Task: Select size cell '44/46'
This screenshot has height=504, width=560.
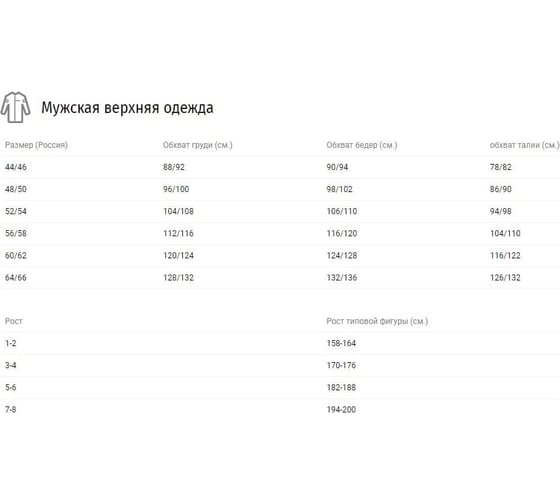Action: (x=16, y=167)
